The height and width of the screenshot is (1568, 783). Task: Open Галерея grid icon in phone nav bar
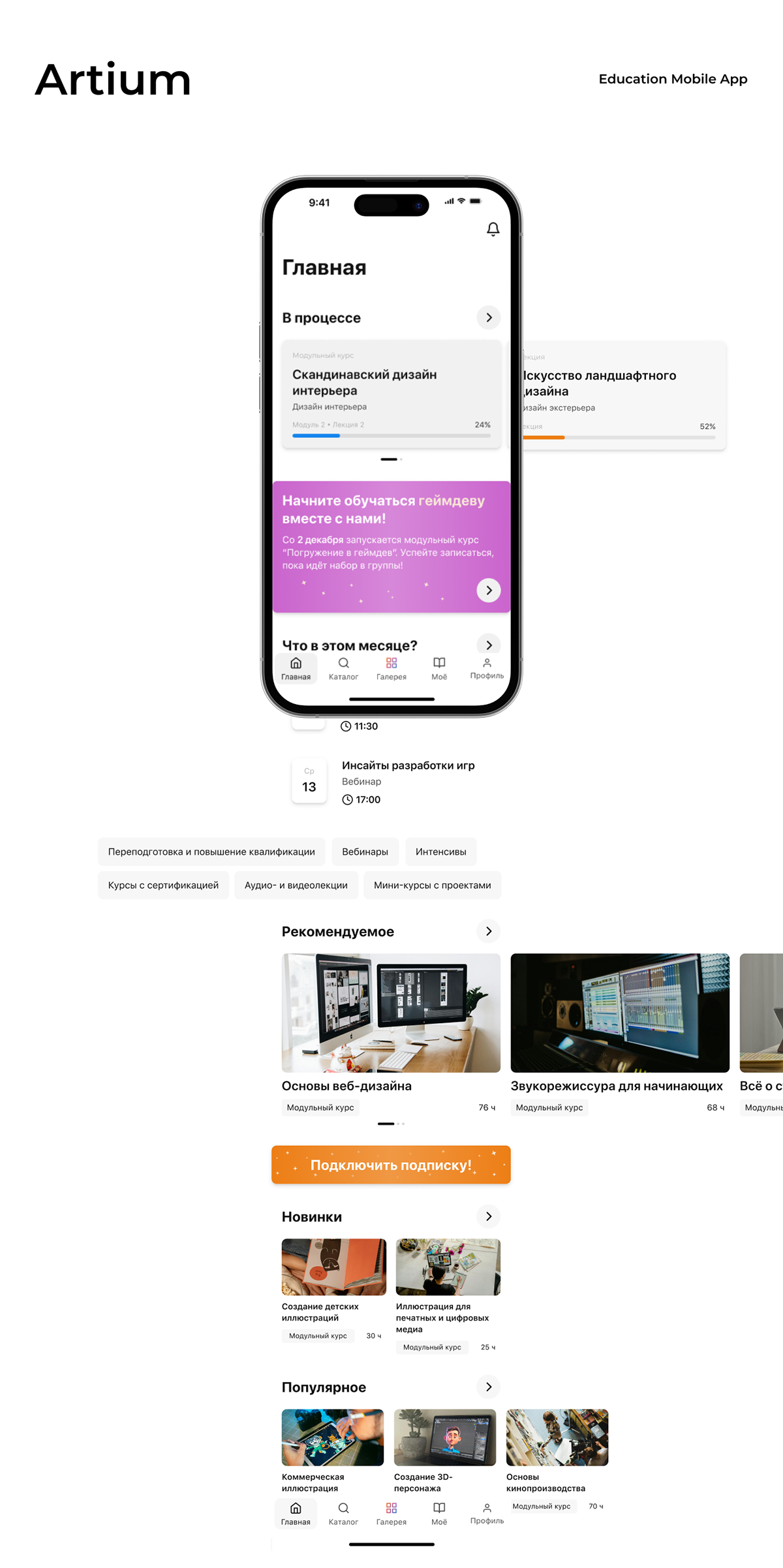click(x=391, y=663)
